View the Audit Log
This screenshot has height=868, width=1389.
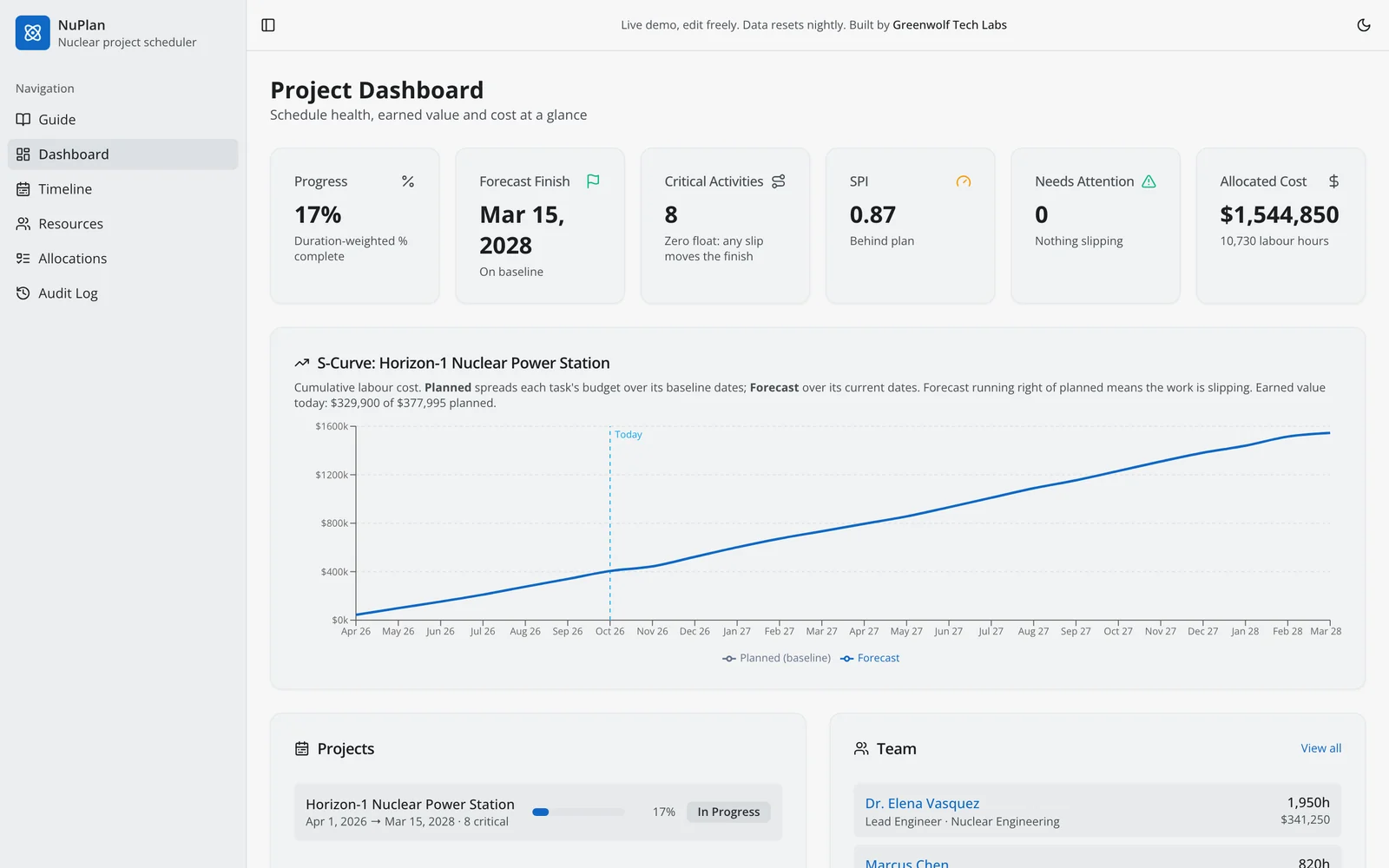[x=122, y=293]
